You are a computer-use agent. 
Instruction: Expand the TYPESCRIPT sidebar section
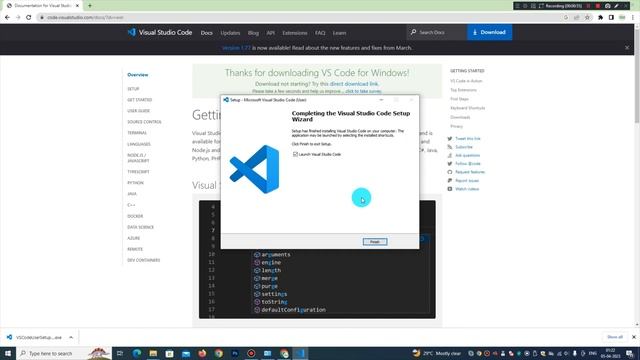(x=138, y=172)
